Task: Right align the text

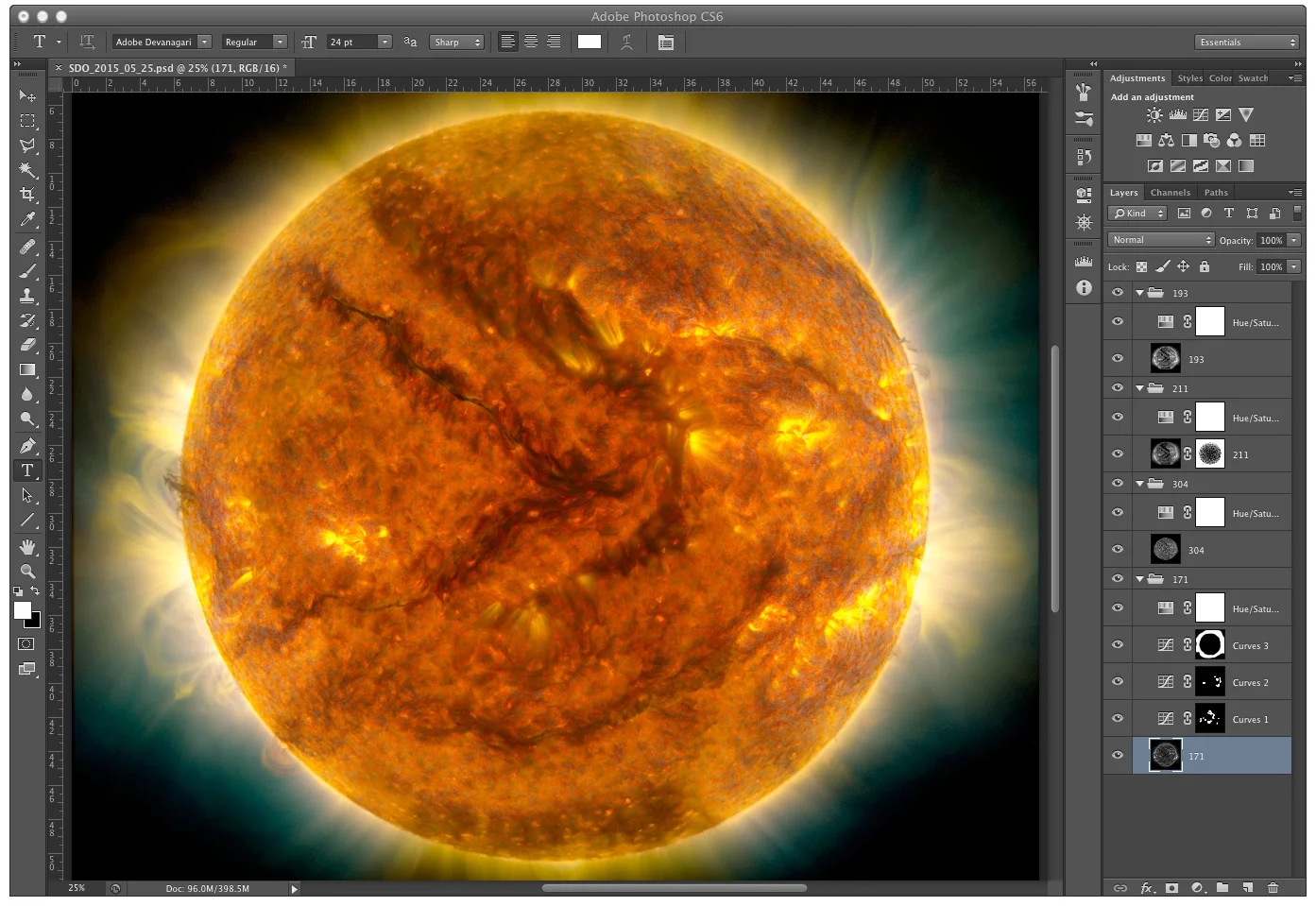Action: pos(554,42)
